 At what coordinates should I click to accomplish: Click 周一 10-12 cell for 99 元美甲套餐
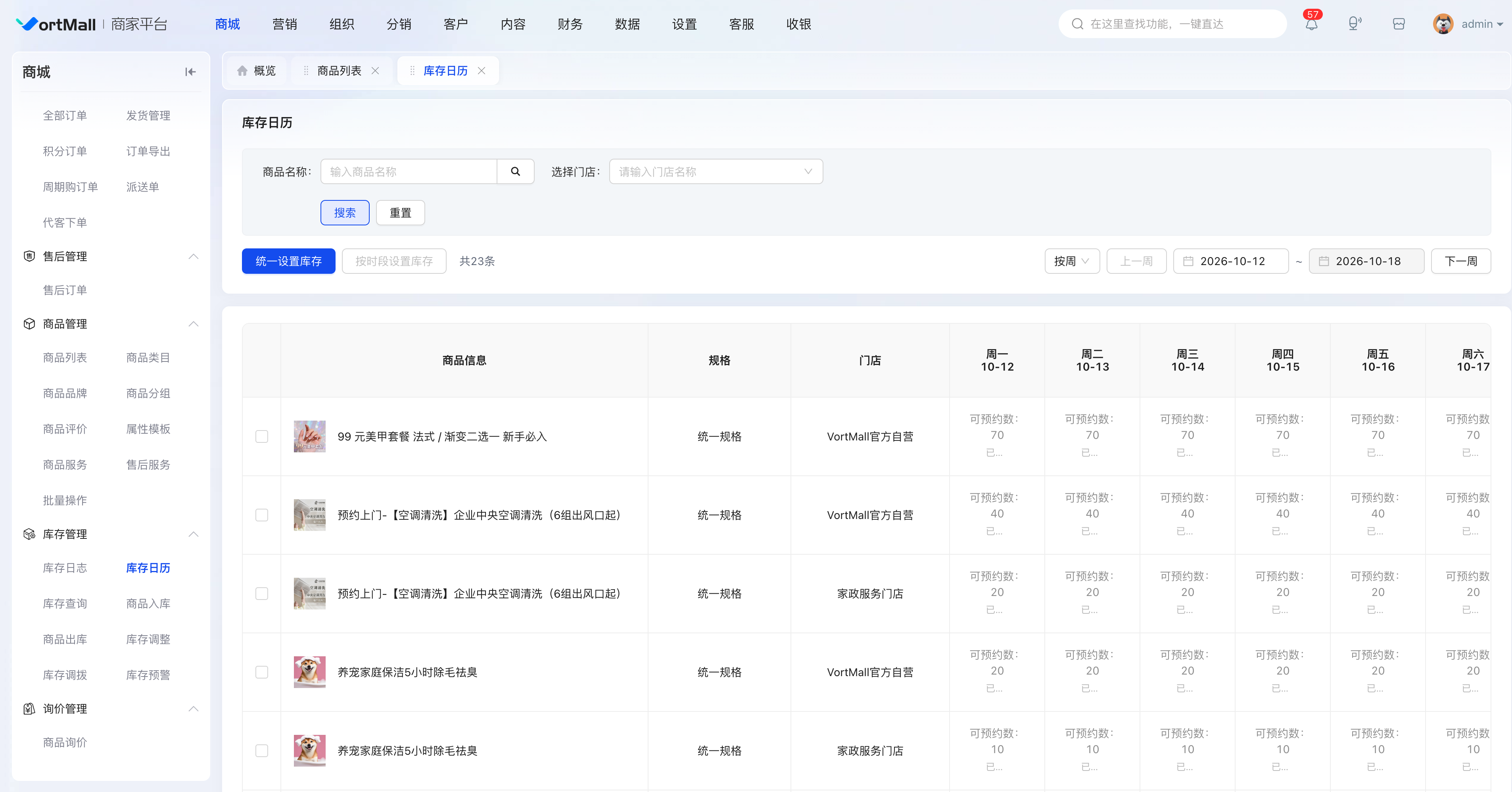coord(997,436)
